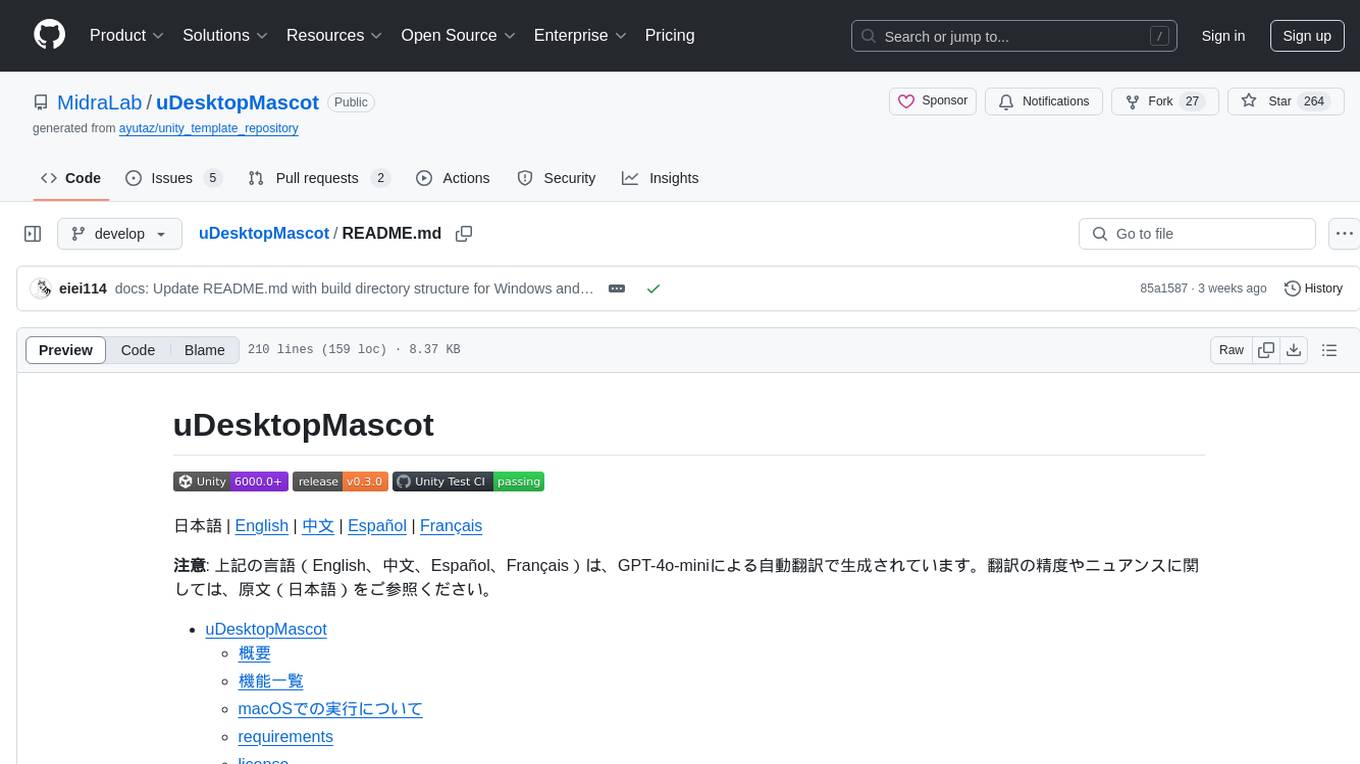Screen dimensions: 1360x764
Task: Click the release v0.3.0 badge
Action: (x=340, y=481)
